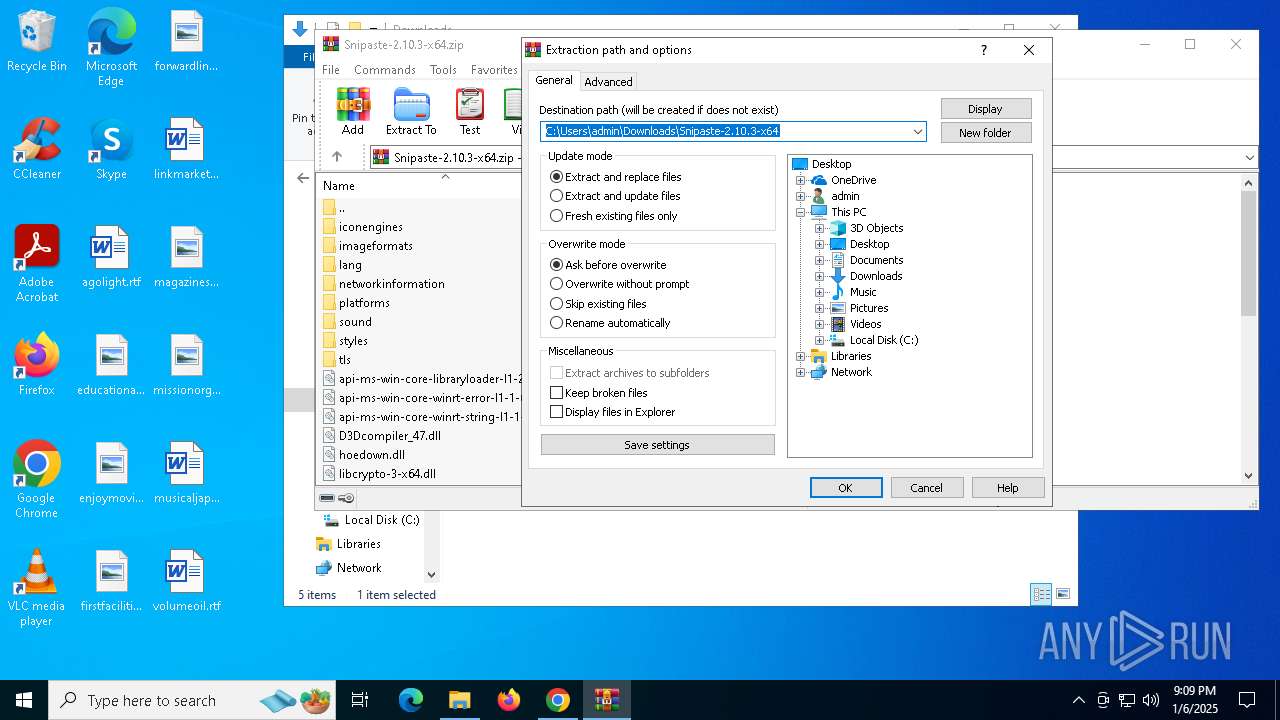Select Extract and update files option

point(616,196)
